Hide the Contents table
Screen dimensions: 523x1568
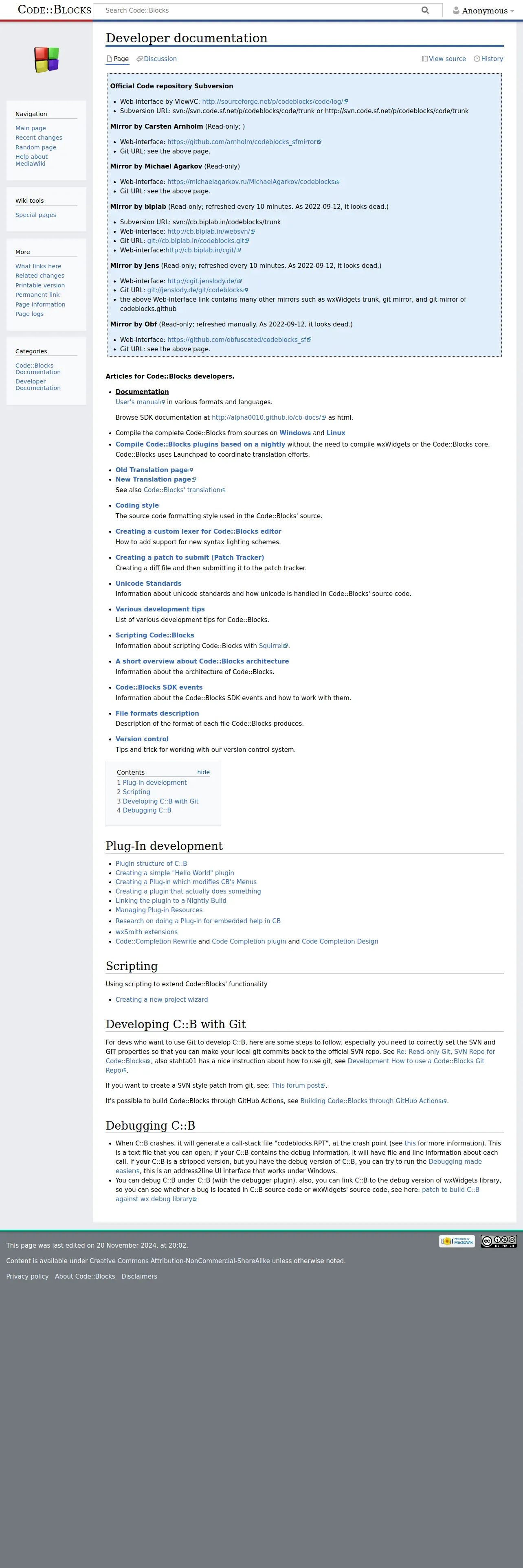click(x=203, y=772)
